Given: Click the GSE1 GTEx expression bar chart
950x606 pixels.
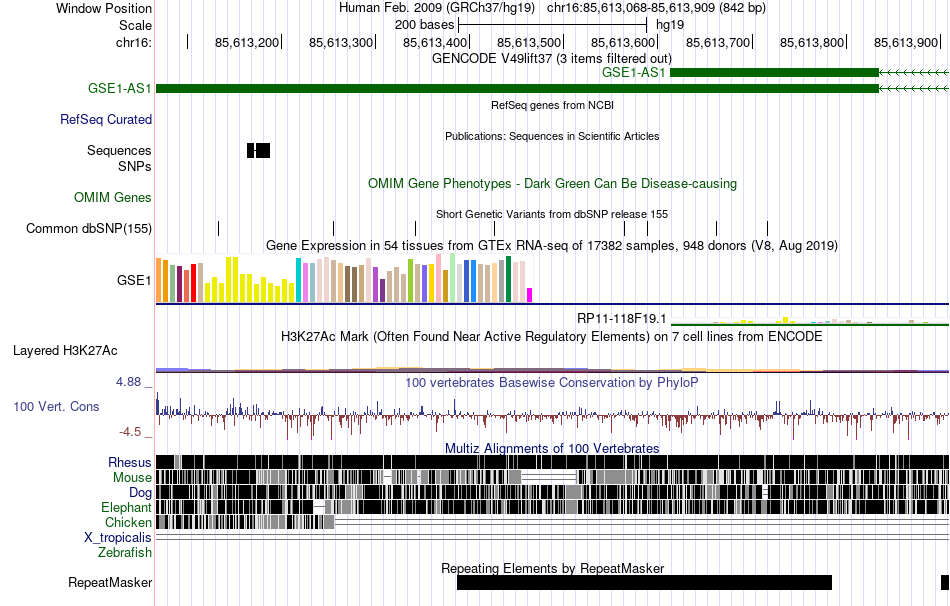Looking at the screenshot, I should coord(344,279).
